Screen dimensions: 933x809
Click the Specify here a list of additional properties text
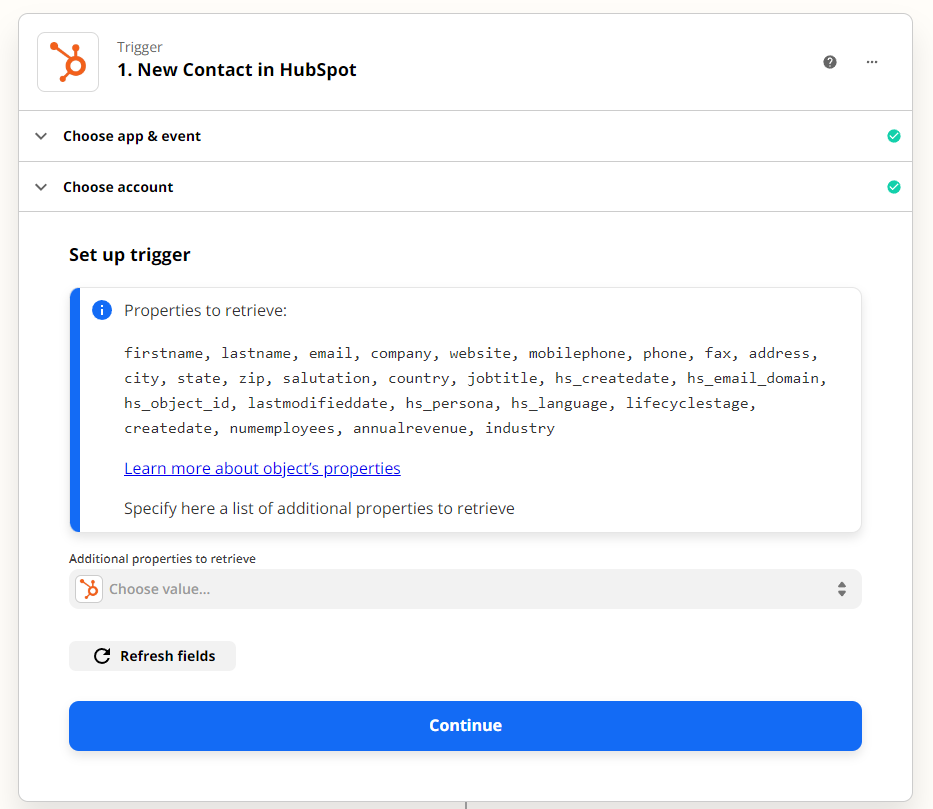coord(319,509)
